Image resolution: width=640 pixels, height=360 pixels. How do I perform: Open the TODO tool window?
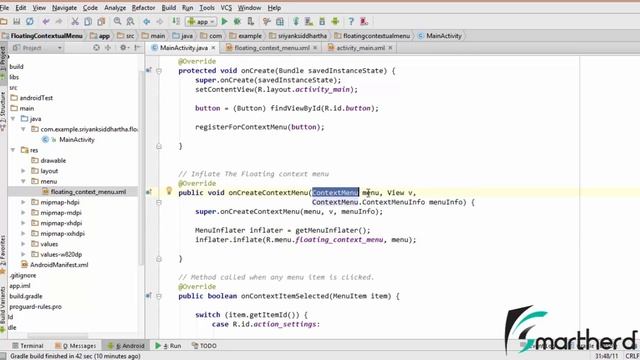[204, 345]
